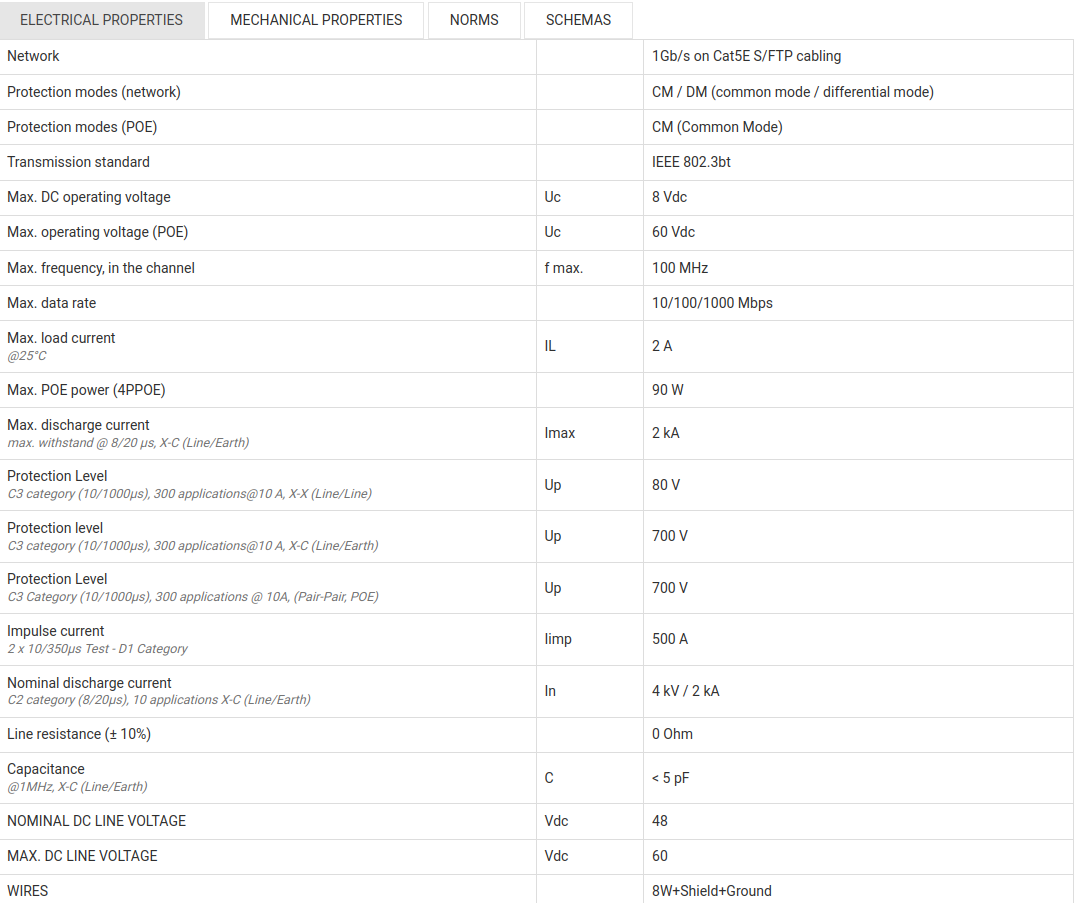Click the Imax symbol cell
This screenshot has height=903, width=1080.
(x=560, y=433)
